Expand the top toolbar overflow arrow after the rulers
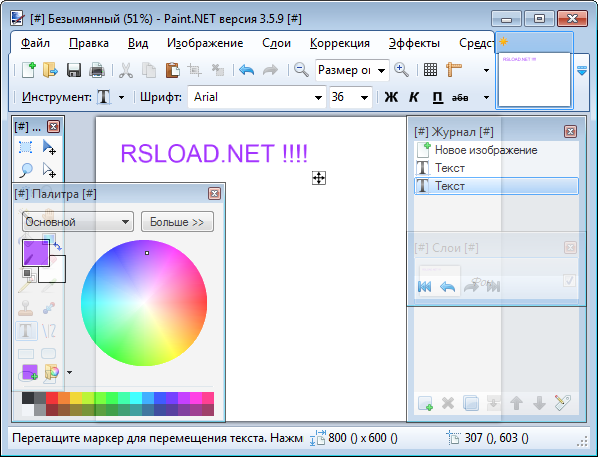The height and width of the screenshot is (457, 598). pyautogui.click(x=486, y=70)
